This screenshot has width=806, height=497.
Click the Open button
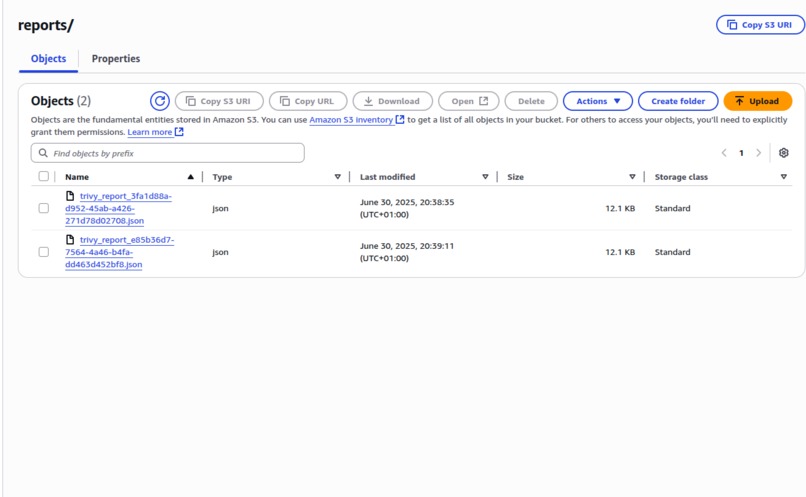click(468, 101)
